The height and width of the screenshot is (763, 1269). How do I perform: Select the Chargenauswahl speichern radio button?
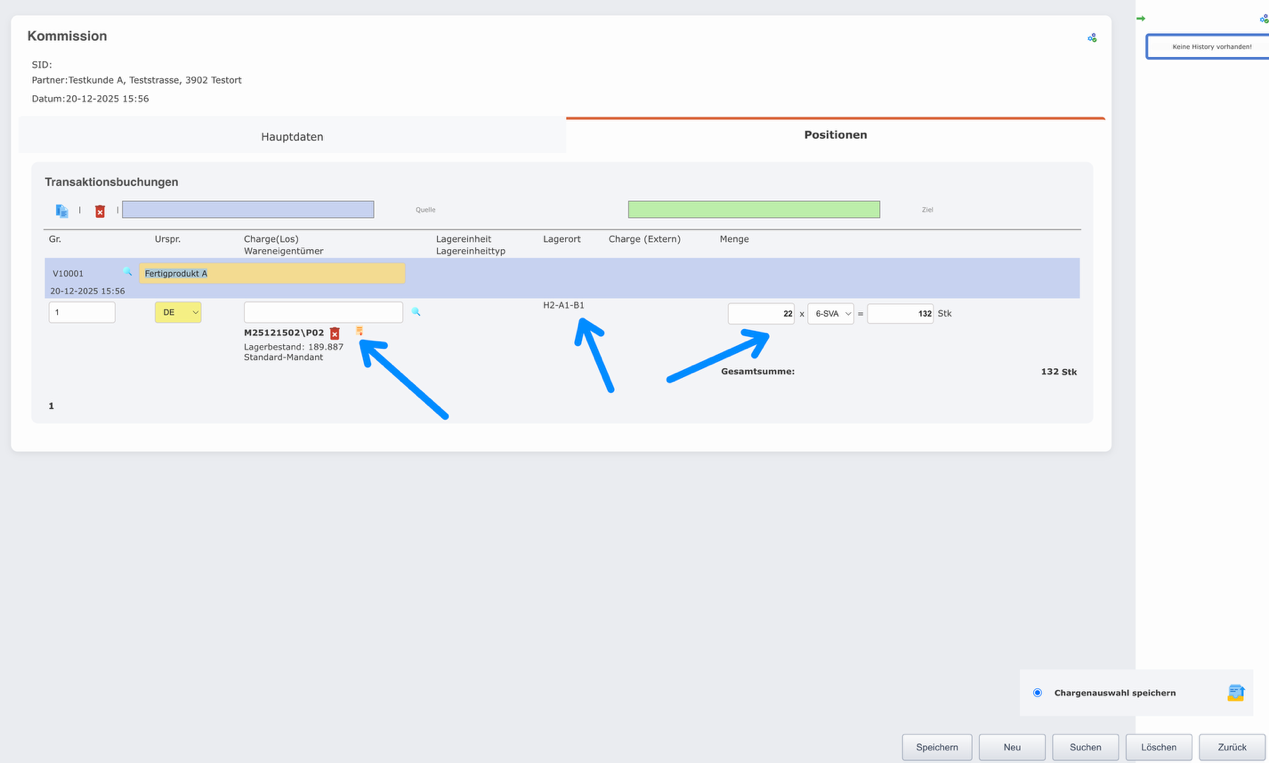point(1037,693)
